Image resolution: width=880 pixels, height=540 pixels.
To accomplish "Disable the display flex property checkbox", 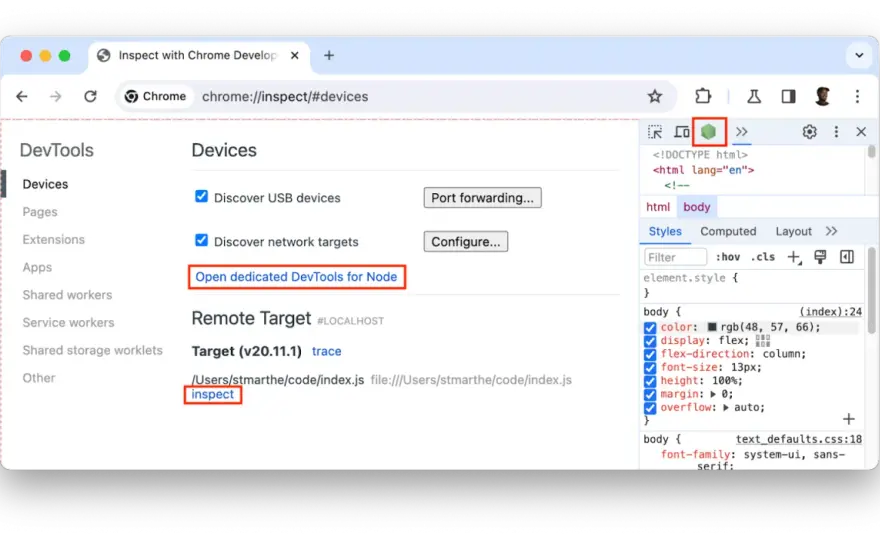I will point(650,341).
